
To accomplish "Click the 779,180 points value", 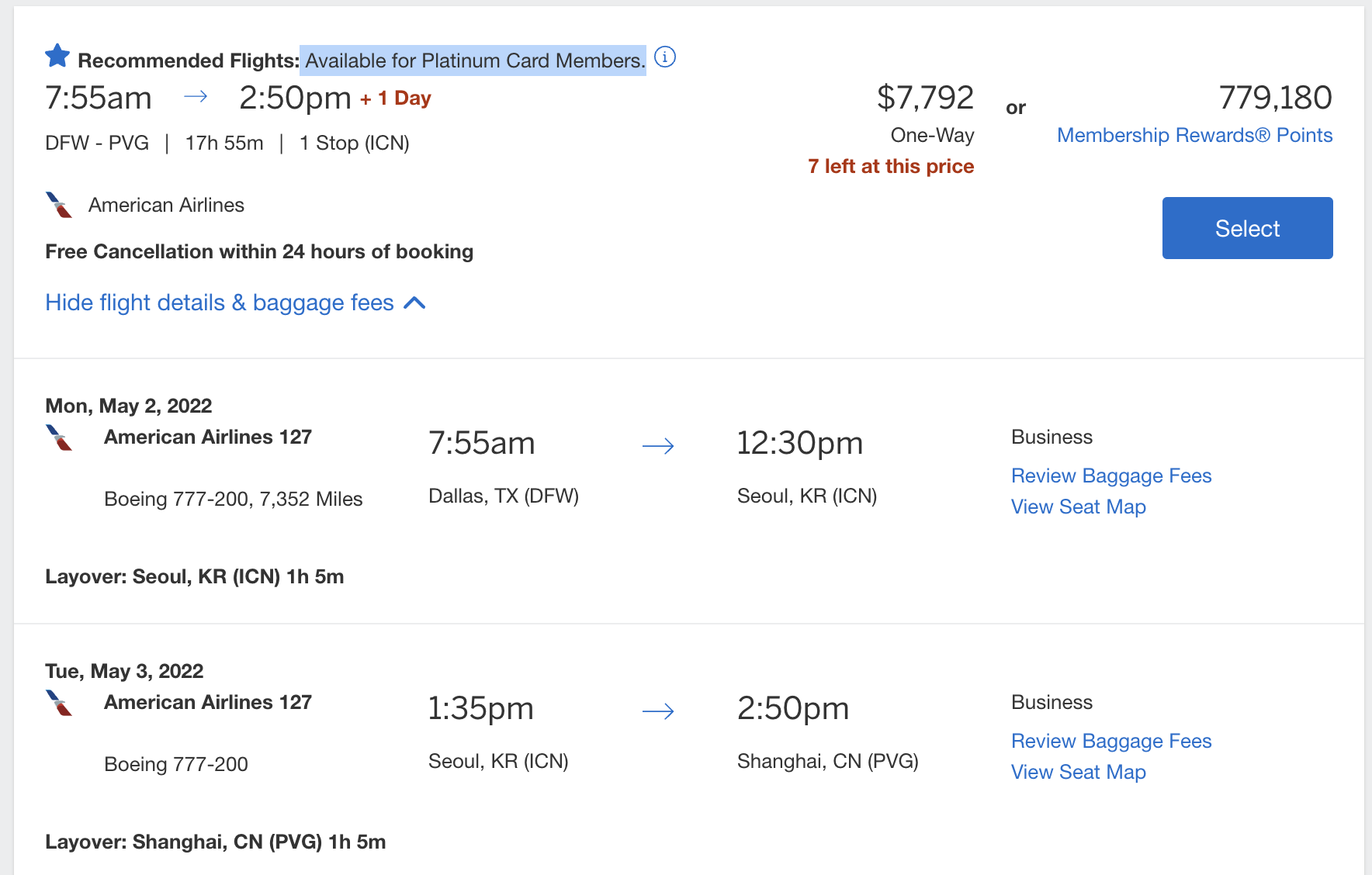I will point(1275,98).
